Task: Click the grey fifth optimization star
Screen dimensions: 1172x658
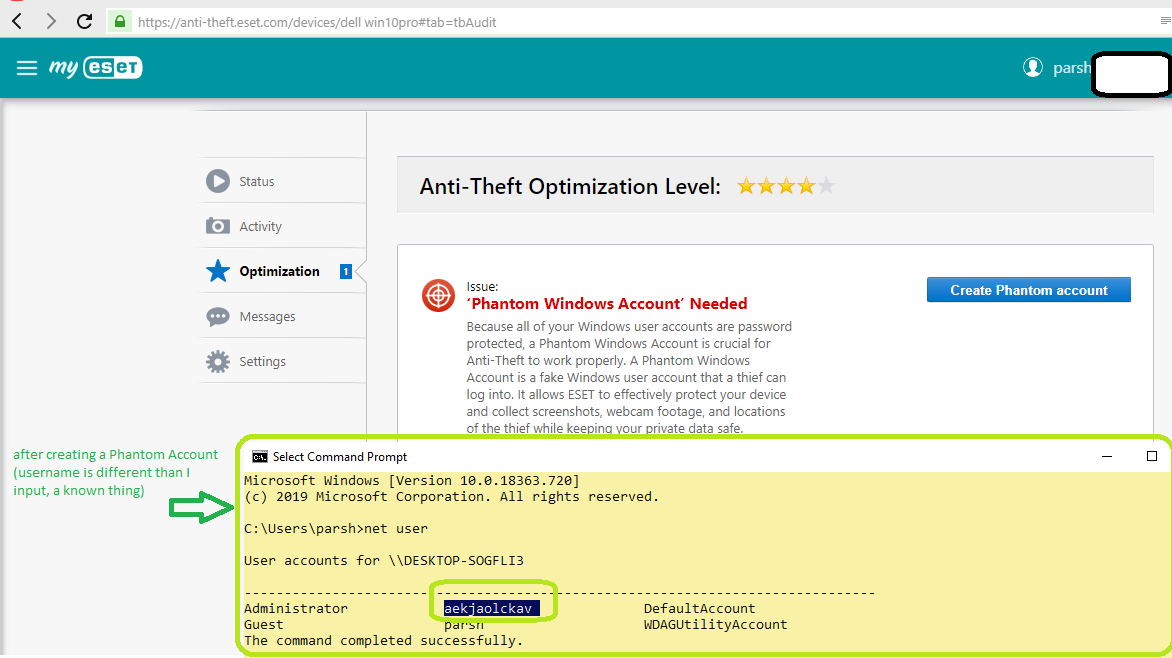Action: pos(826,185)
